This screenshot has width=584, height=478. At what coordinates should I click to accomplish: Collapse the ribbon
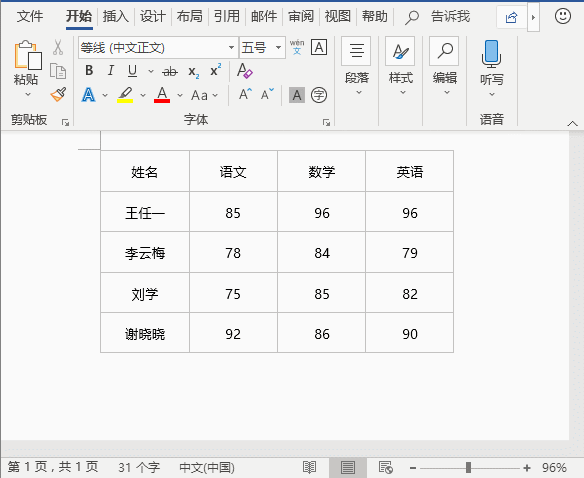point(572,124)
